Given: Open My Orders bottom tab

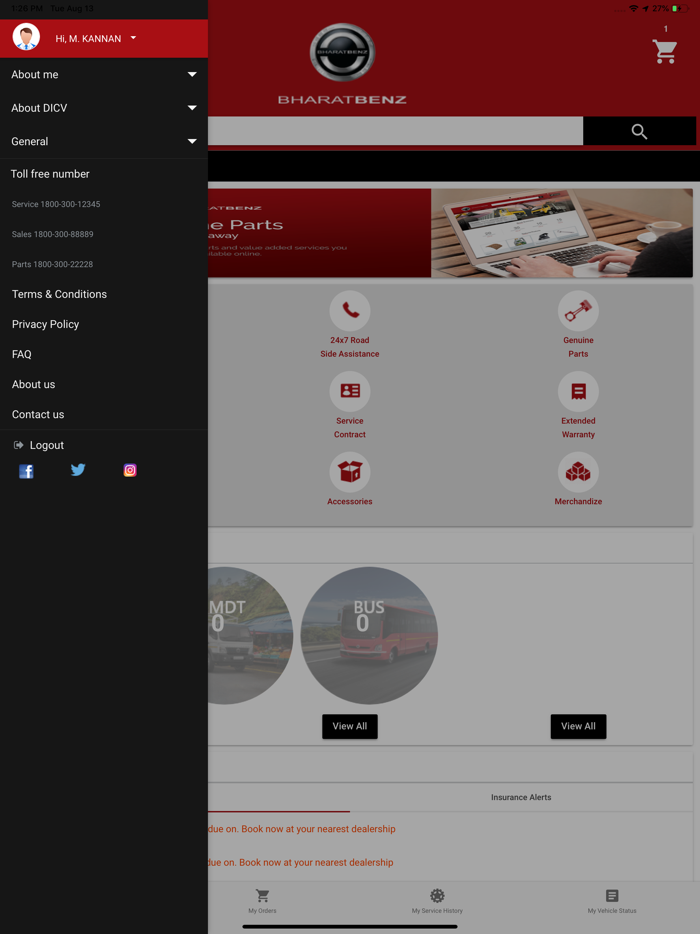Looking at the screenshot, I should tap(262, 901).
